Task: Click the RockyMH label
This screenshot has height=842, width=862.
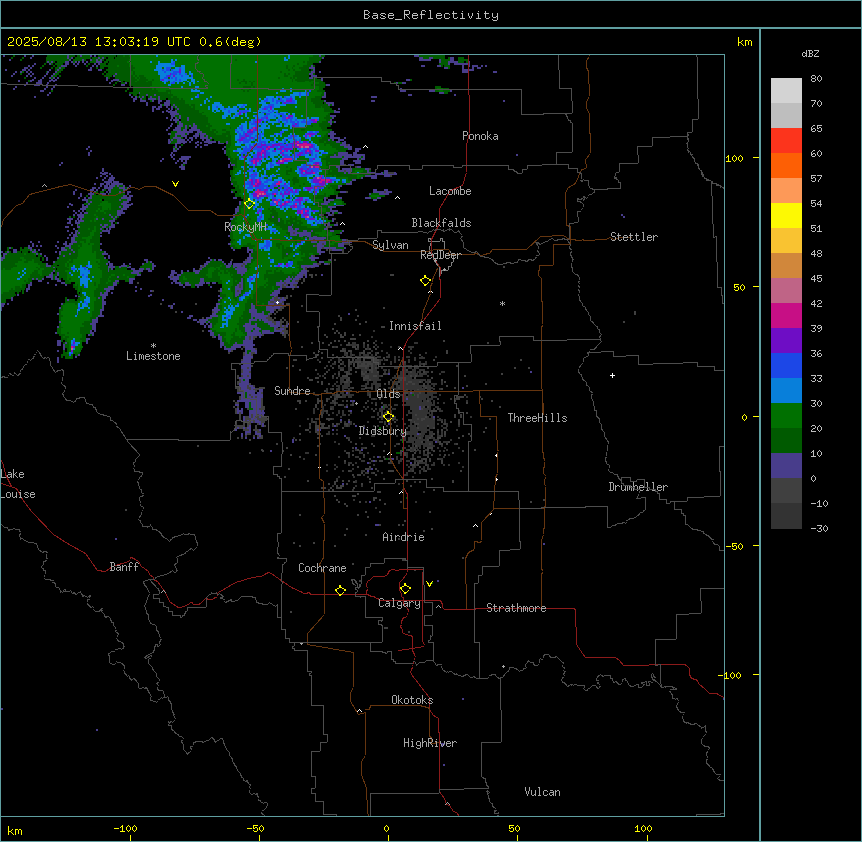Action: (x=245, y=226)
